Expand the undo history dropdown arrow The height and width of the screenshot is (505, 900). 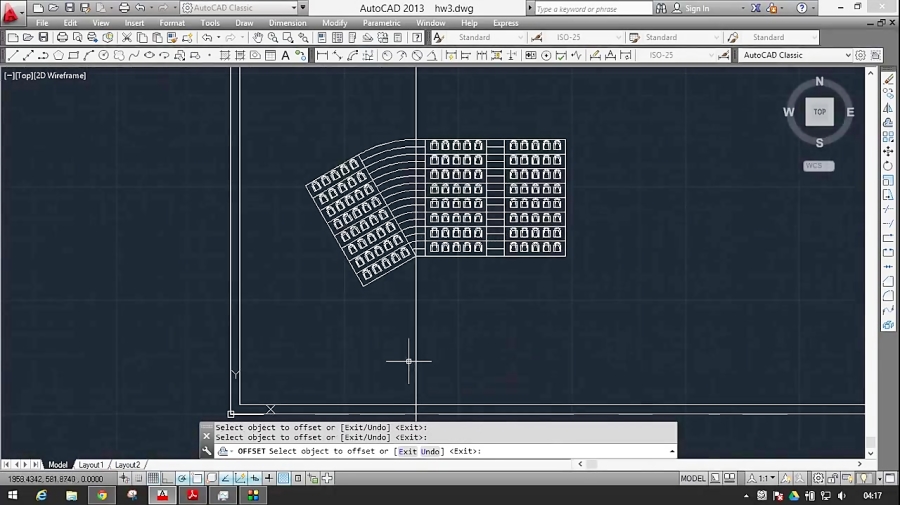point(219,37)
